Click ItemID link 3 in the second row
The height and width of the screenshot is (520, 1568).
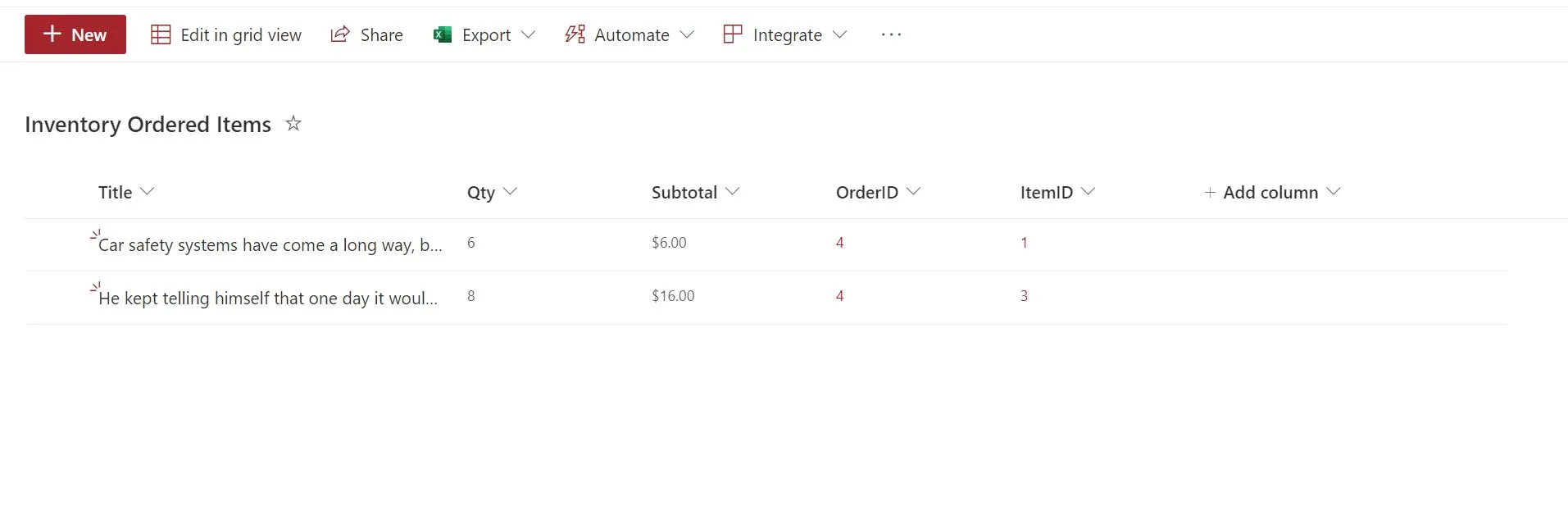(x=1024, y=296)
